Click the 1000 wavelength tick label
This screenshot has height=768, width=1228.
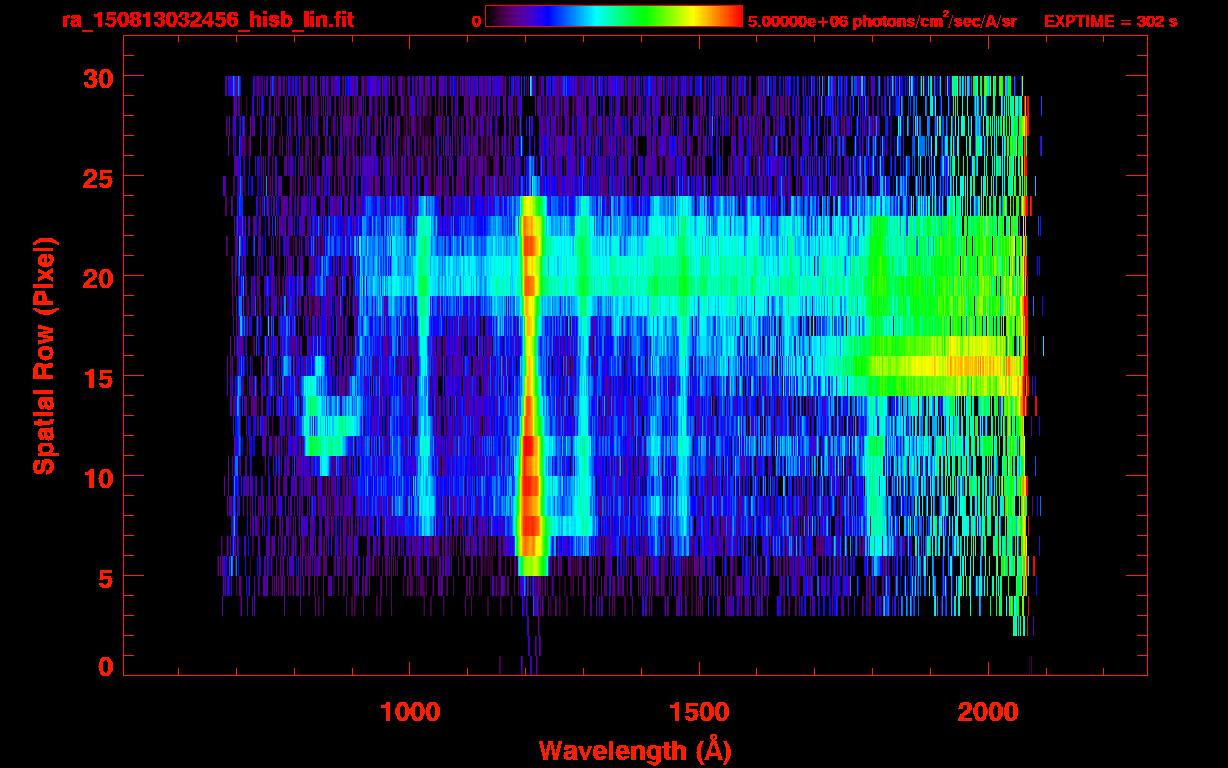[410, 711]
